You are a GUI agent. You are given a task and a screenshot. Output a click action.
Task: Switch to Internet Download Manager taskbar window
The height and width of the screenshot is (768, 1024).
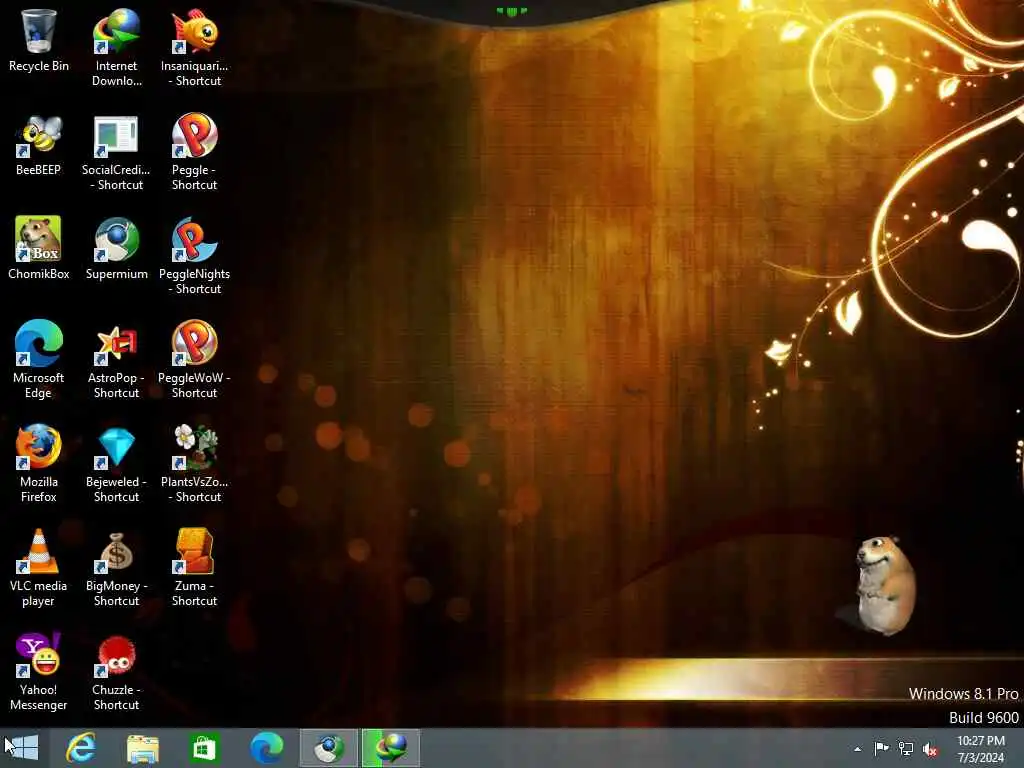point(391,748)
